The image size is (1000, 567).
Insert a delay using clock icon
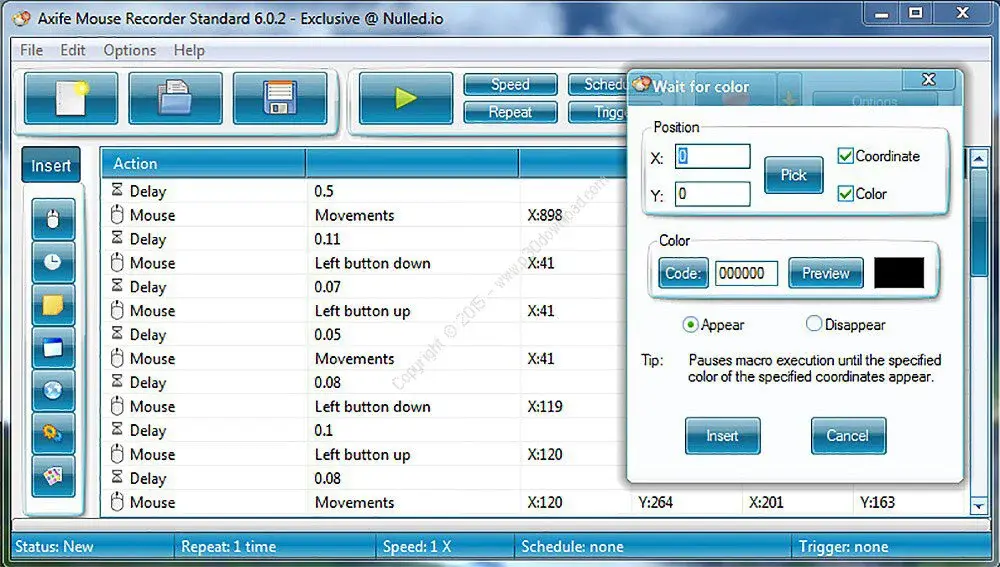tap(53, 262)
